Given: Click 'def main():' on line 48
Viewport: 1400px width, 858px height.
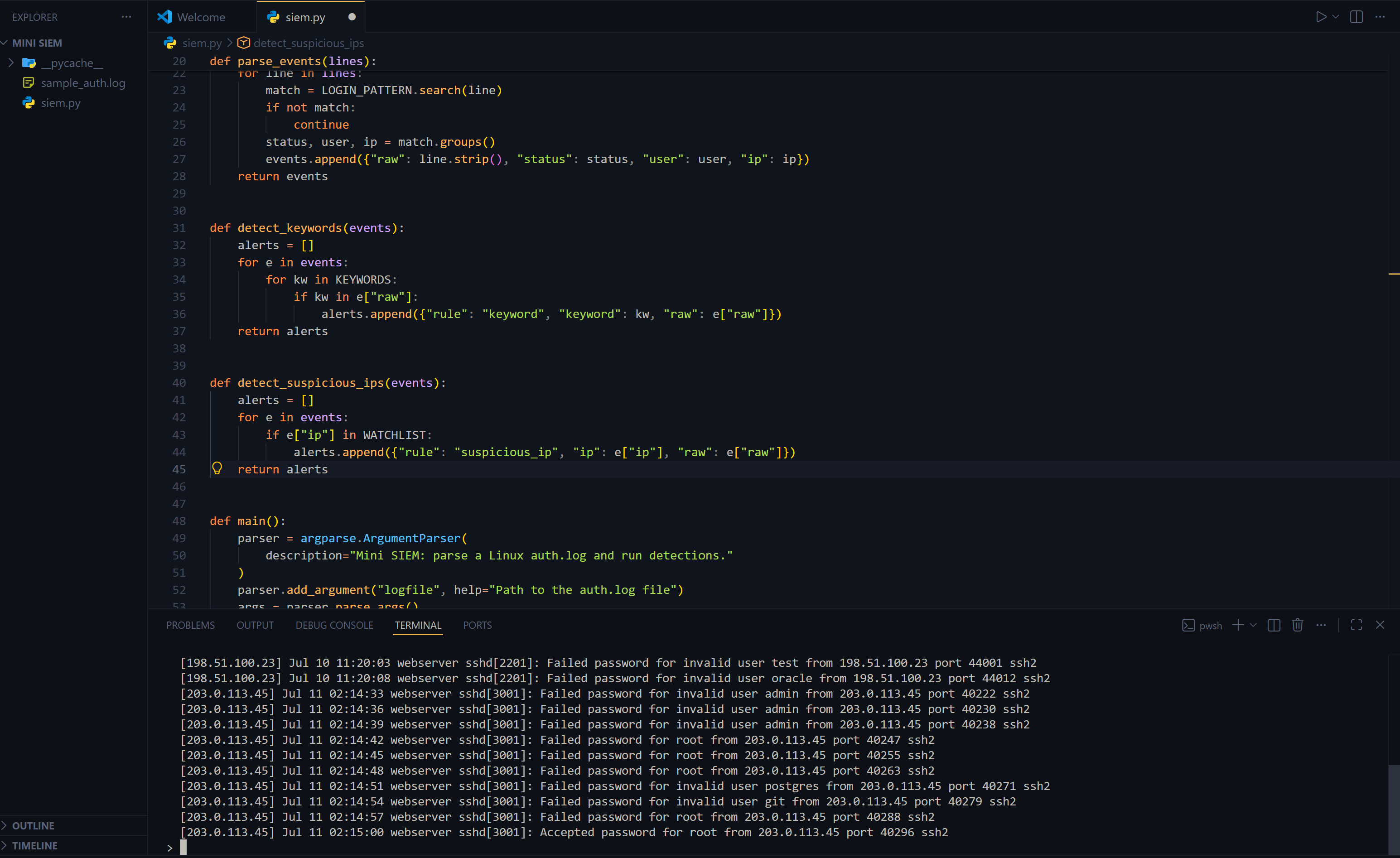Looking at the screenshot, I should click(x=247, y=521).
